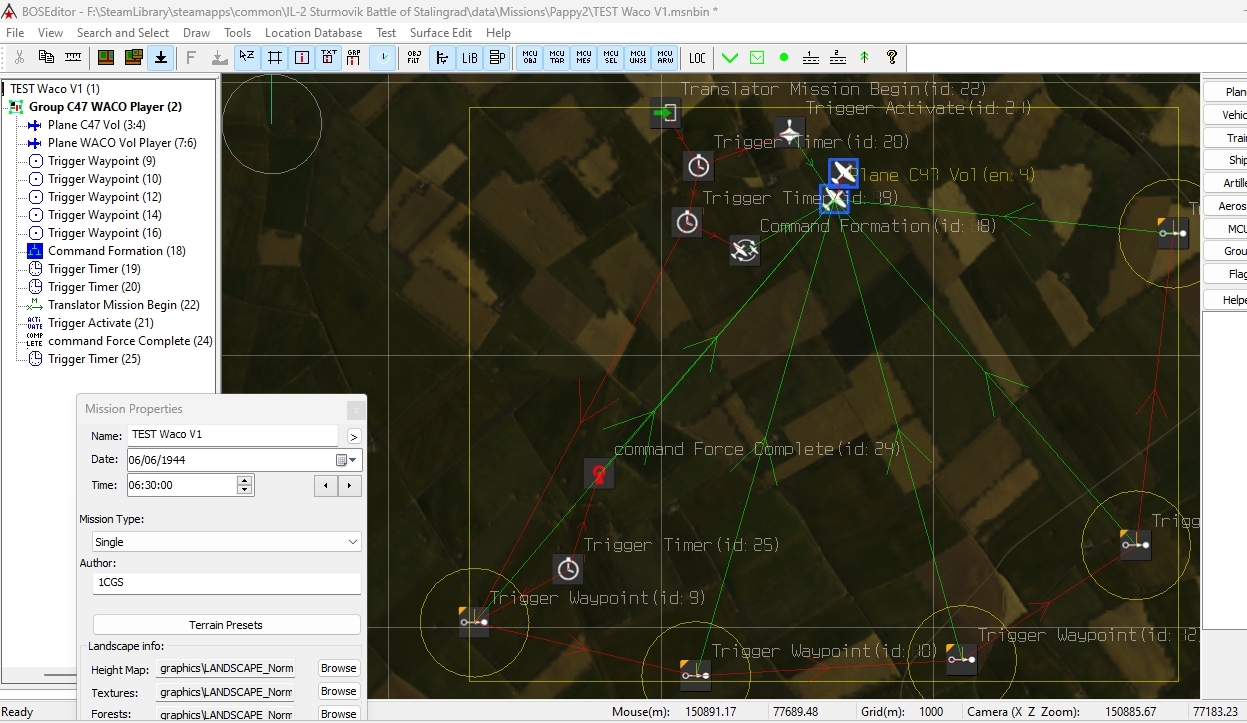Image resolution: width=1247 pixels, height=723 pixels.
Task: Click the selection arrow Z tool
Action: (x=247, y=58)
